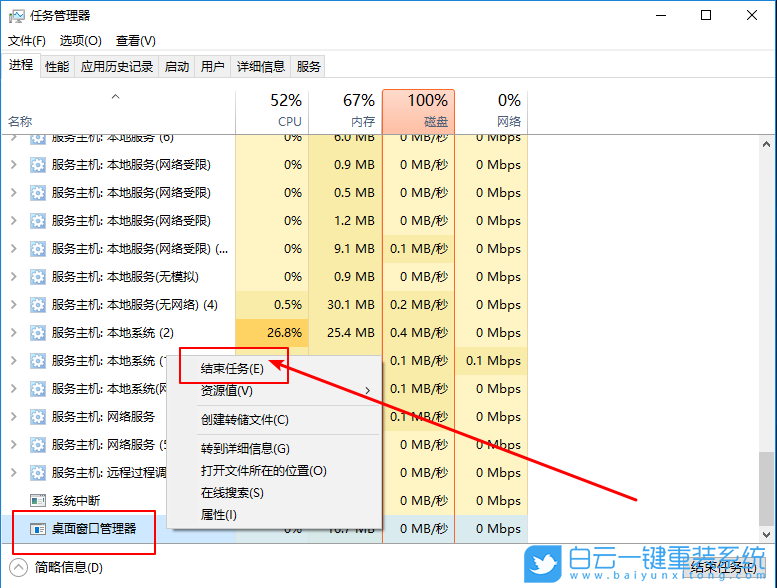Click gear icon next to 本地系统 (2)
This screenshot has width=777, height=588.
click(38, 333)
